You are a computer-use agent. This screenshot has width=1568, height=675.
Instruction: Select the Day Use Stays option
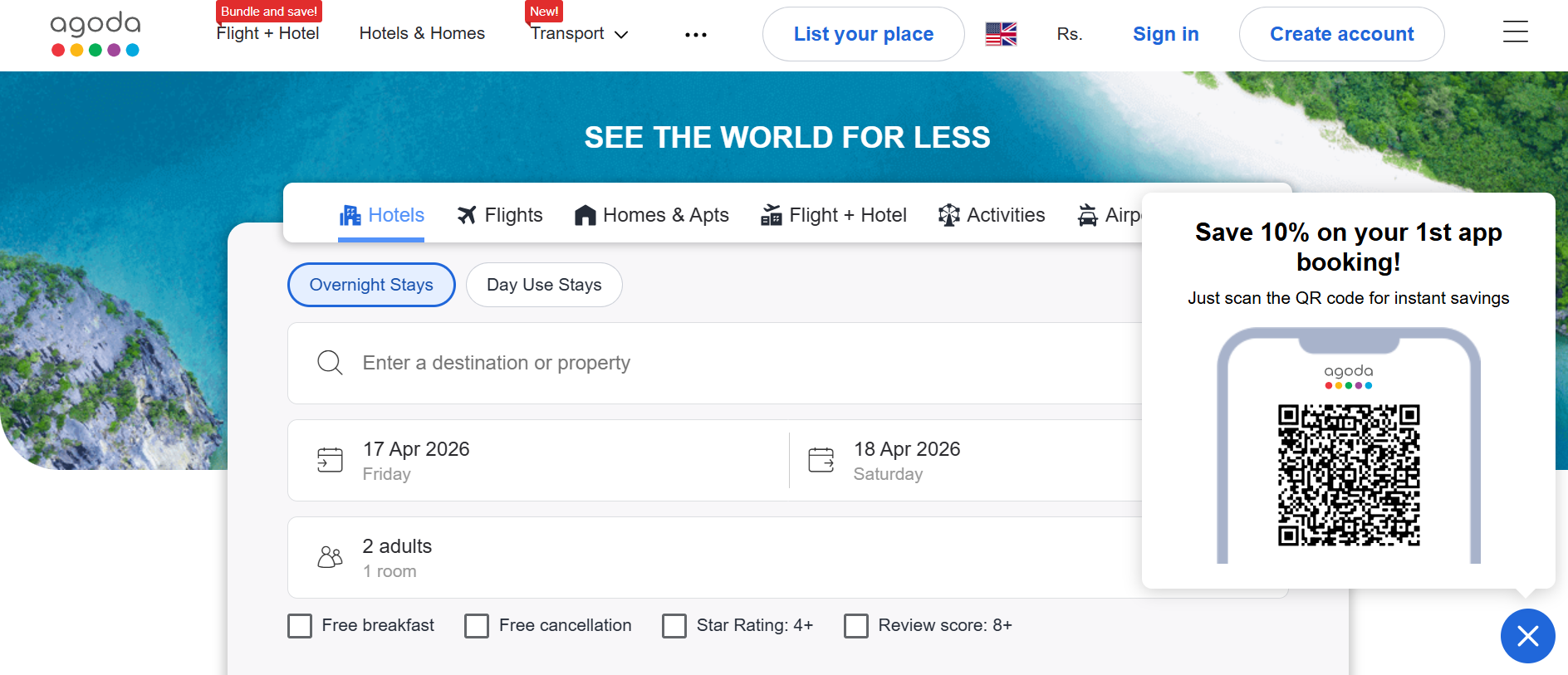[544, 285]
